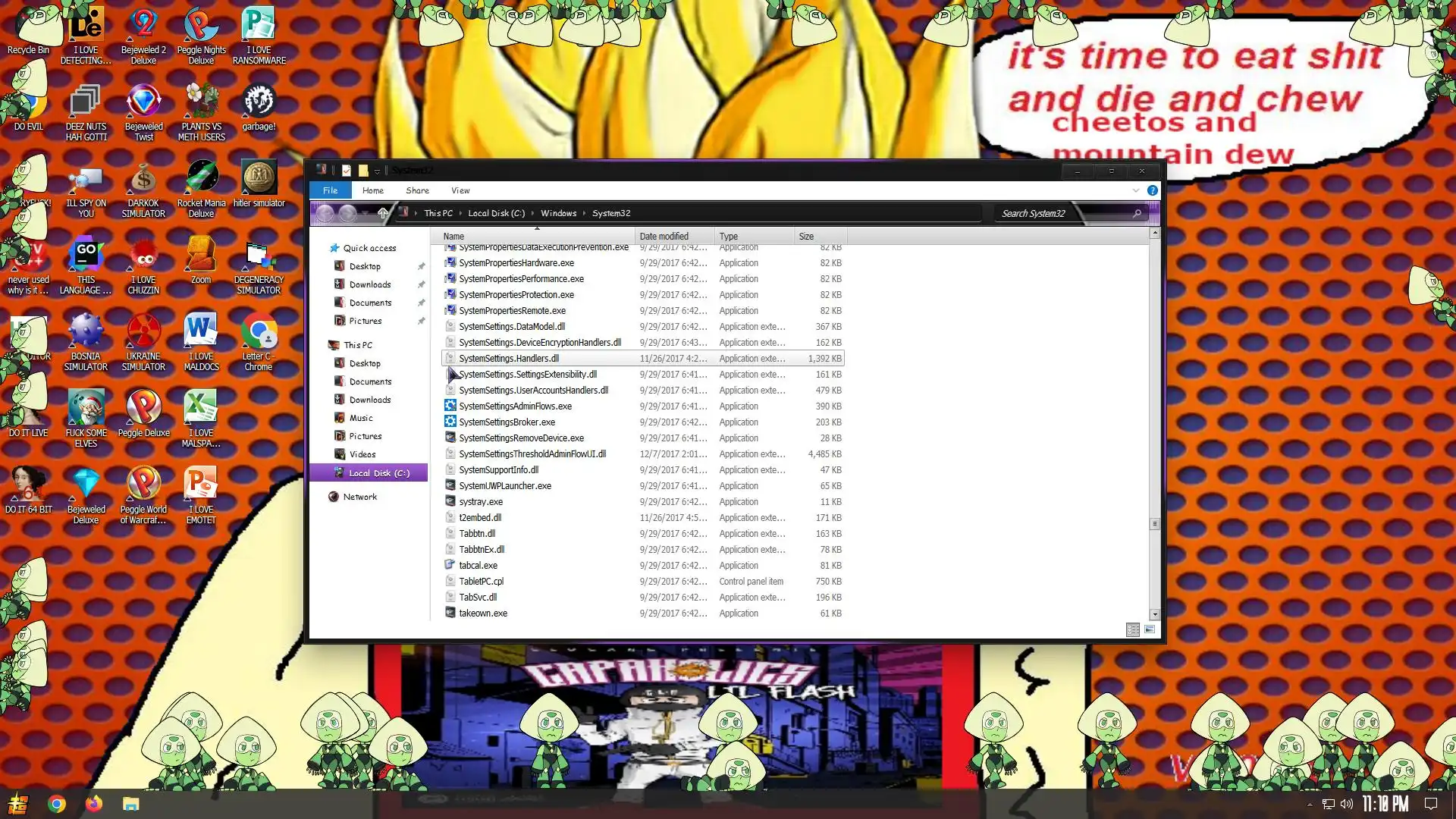The height and width of the screenshot is (819, 1456).
Task: Click the New Folder quick access icon
Action: [x=363, y=171]
